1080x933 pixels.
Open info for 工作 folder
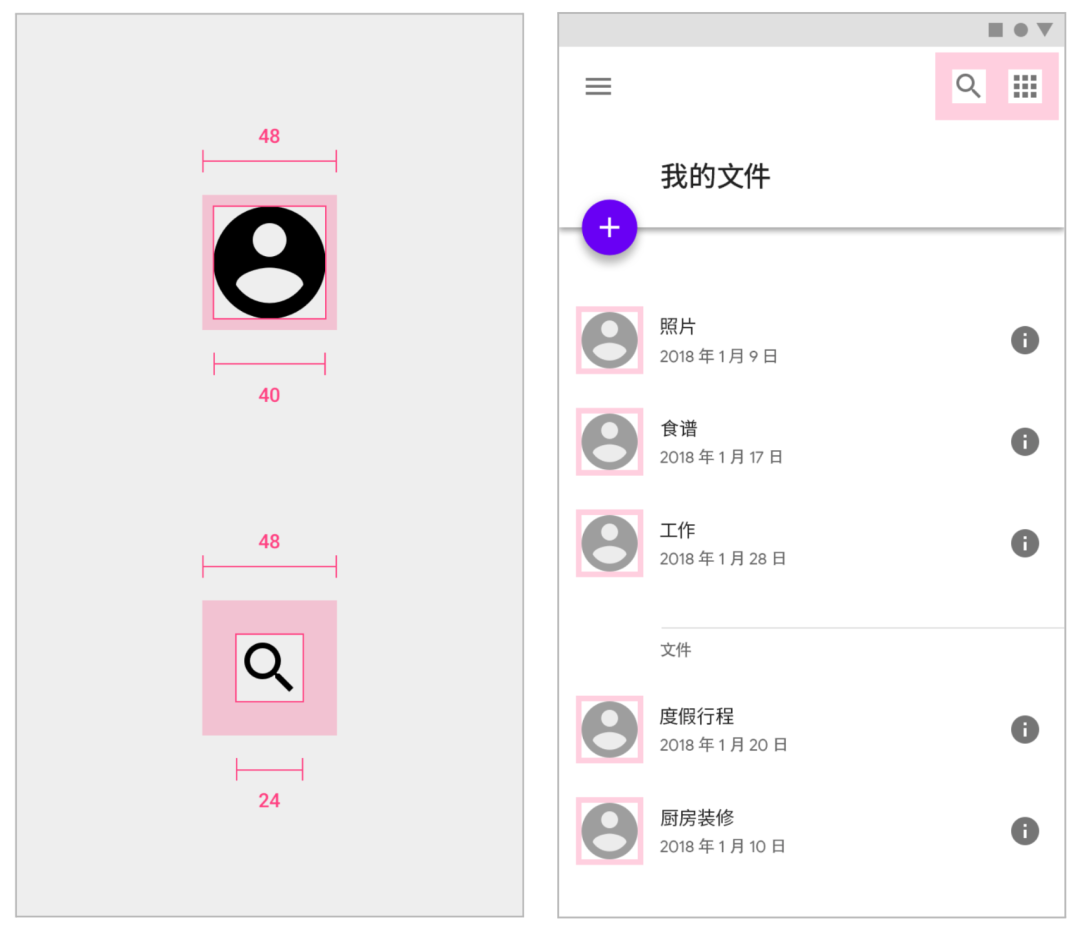point(1024,543)
